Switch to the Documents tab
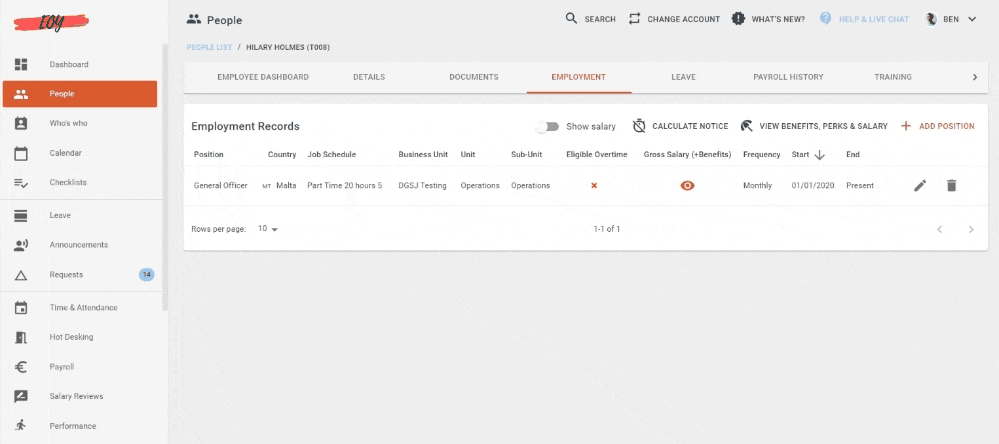The height and width of the screenshot is (444, 999). 473,77
